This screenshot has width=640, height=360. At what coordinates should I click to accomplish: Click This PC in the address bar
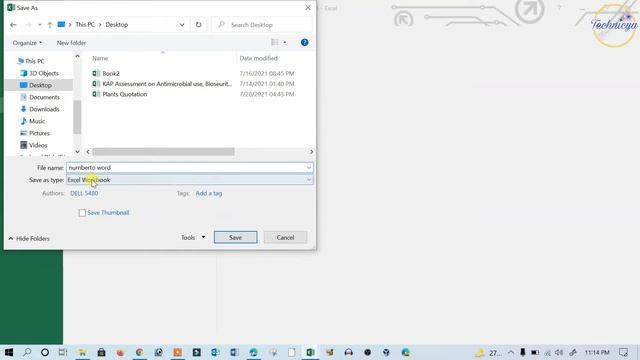coord(85,24)
